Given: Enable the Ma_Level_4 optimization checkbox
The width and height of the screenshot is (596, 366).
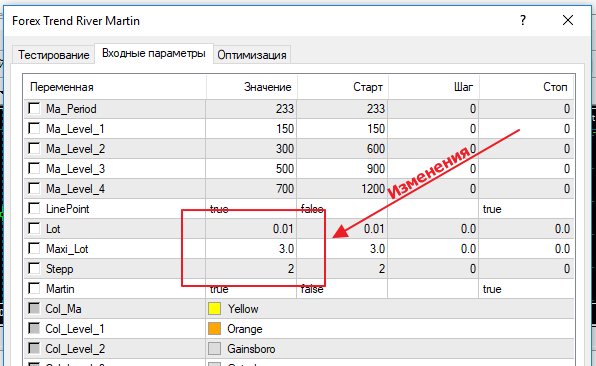Looking at the screenshot, I should tap(34, 189).
